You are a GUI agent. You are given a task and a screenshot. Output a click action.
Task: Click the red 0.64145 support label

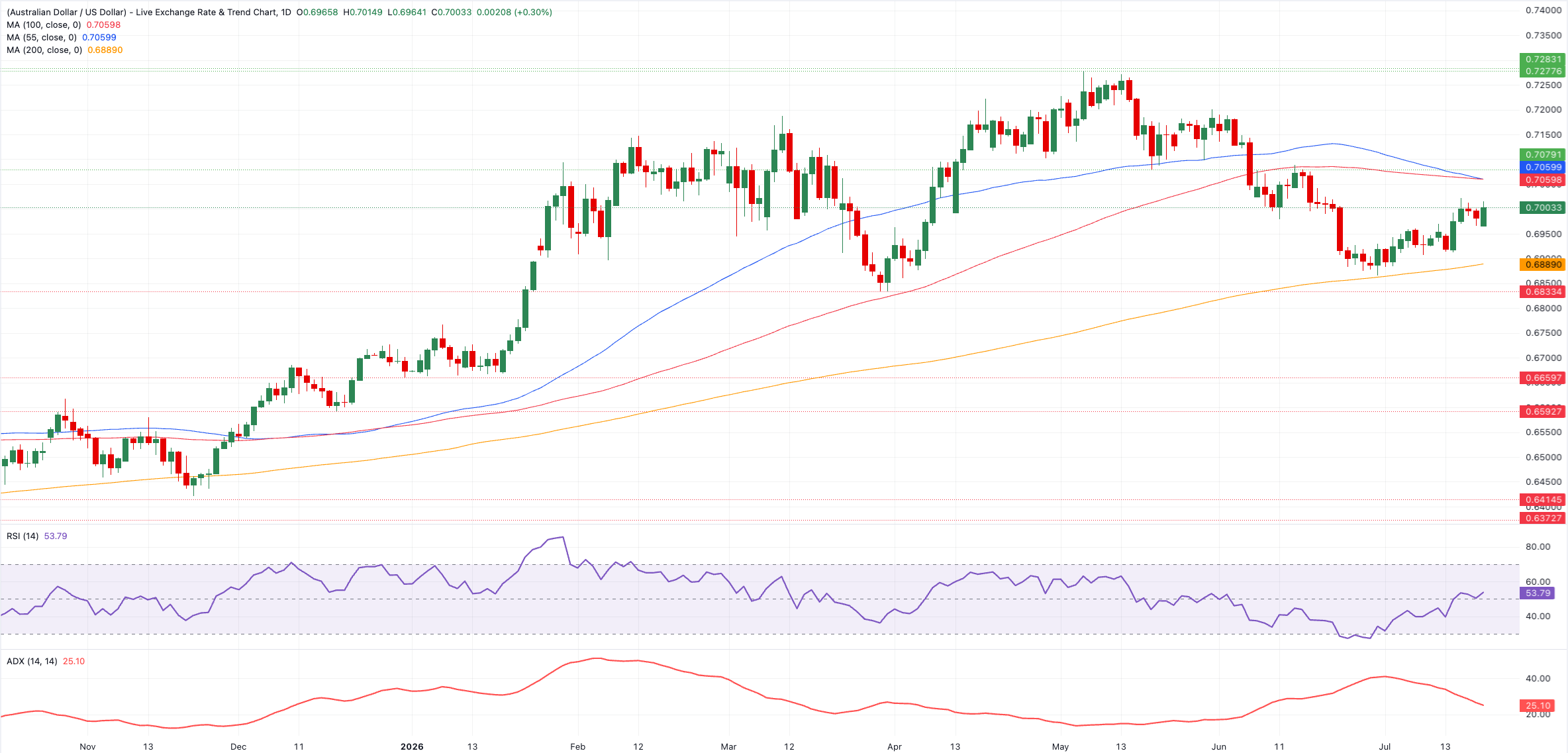pos(1543,499)
